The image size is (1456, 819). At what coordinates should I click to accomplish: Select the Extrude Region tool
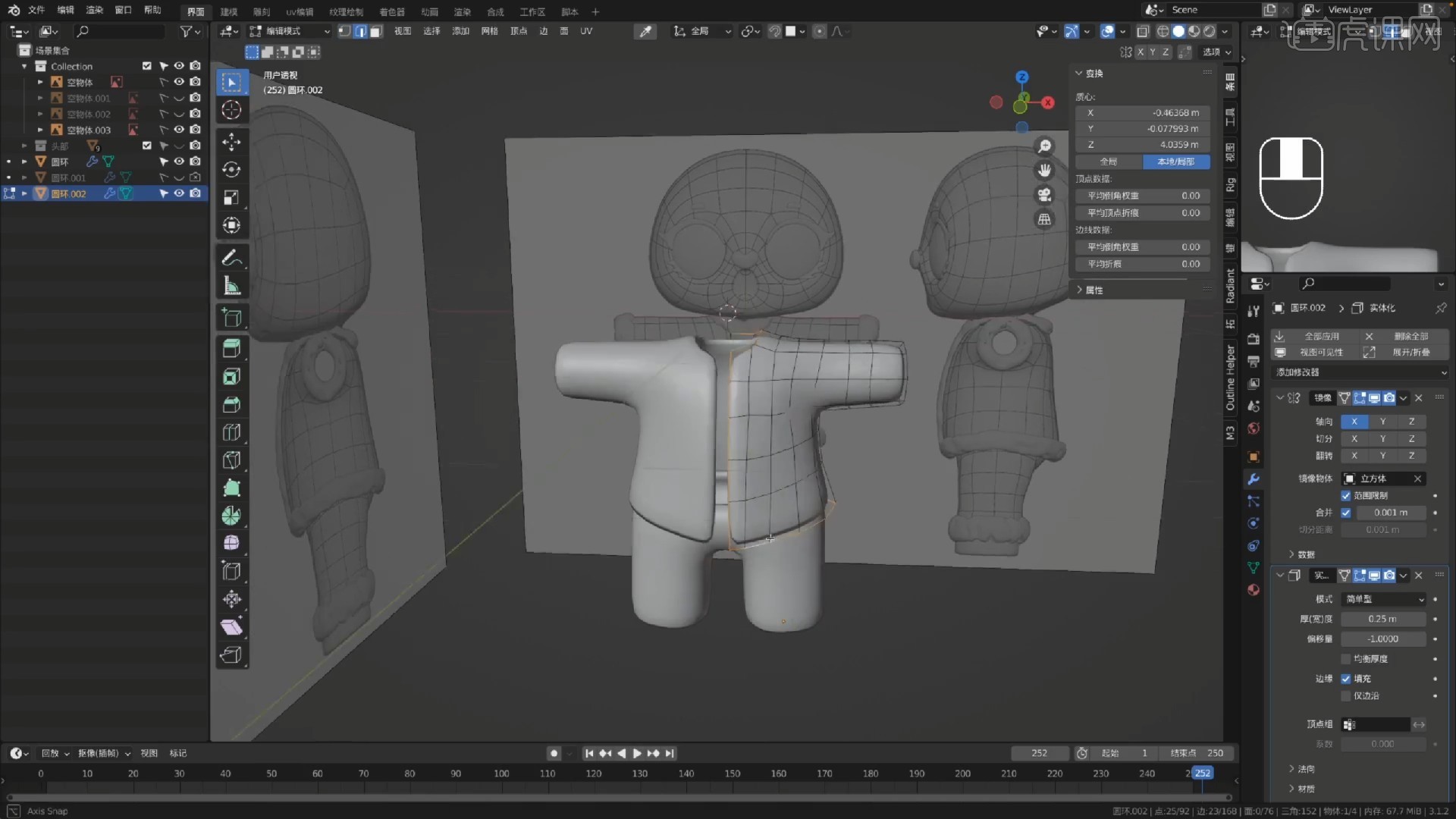232,349
